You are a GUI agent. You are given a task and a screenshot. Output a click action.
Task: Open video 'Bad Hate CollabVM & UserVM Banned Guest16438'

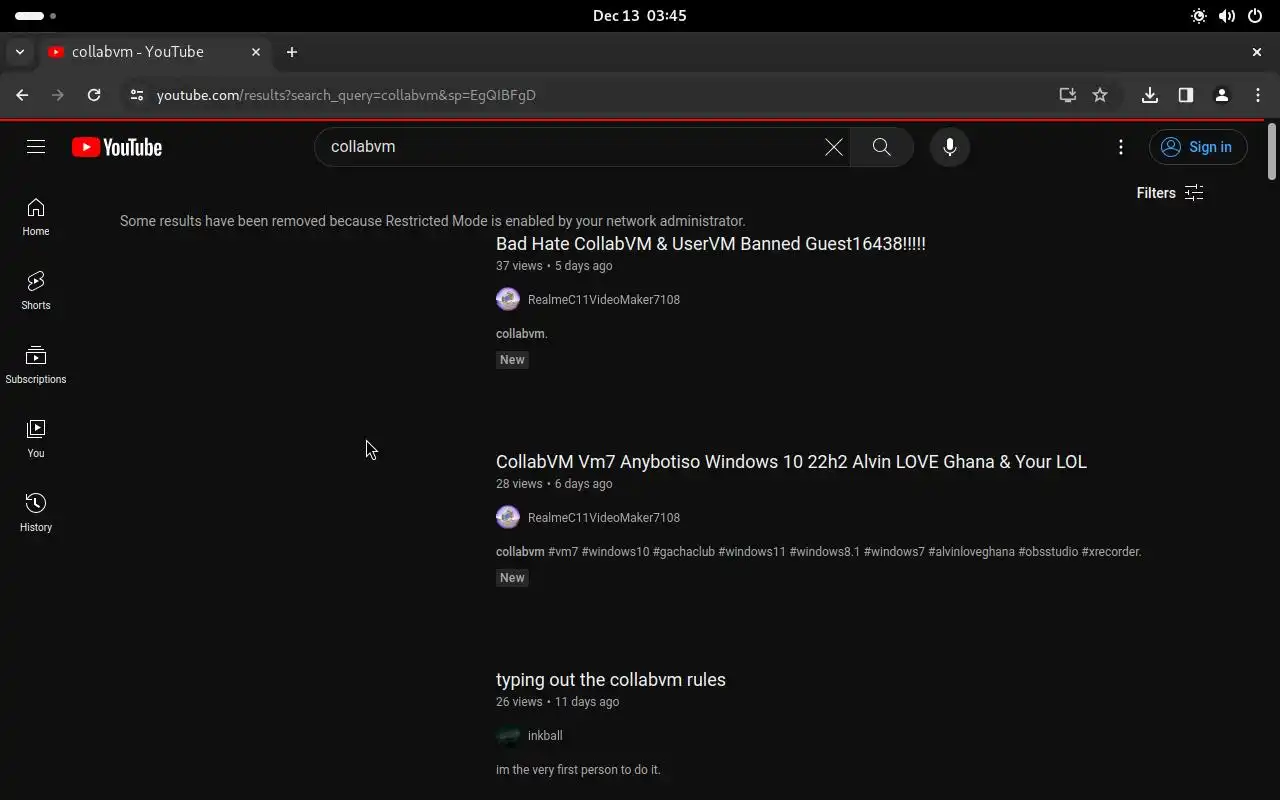(711, 244)
